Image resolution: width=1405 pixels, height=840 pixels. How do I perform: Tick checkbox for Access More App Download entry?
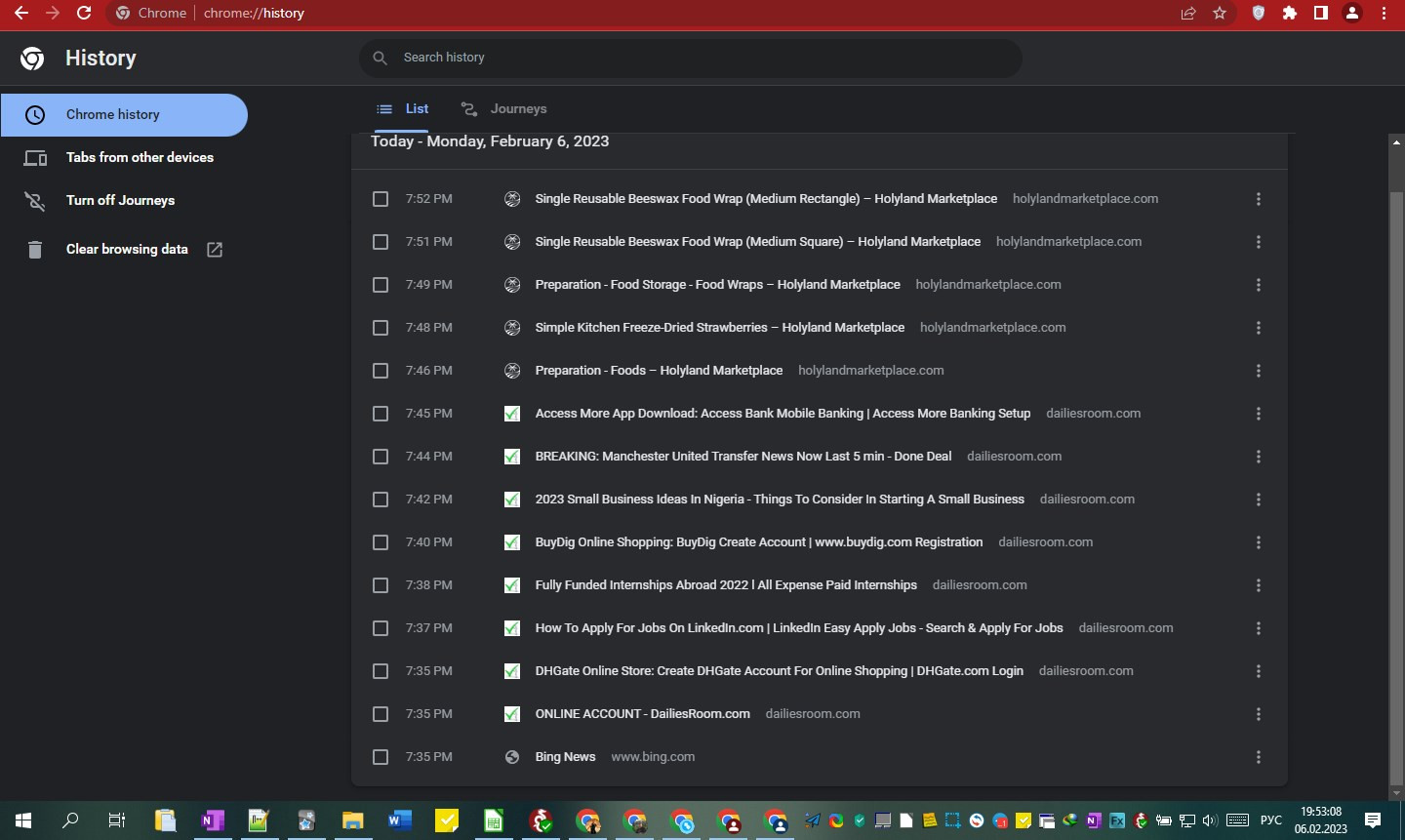pos(381,414)
